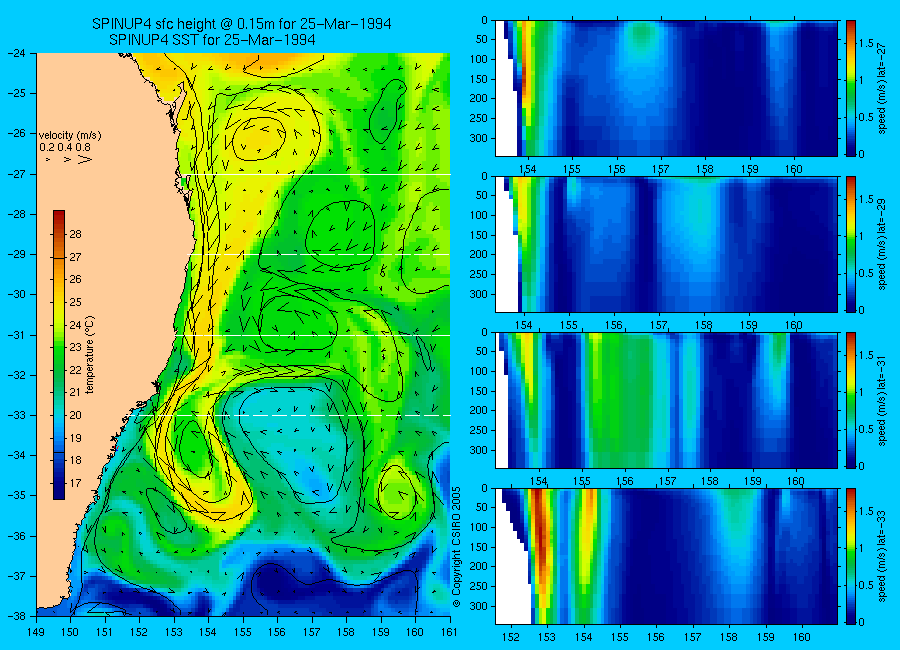This screenshot has height=650, width=900.
Task: Click the largest velocity legend arrow
Action: click(85, 158)
